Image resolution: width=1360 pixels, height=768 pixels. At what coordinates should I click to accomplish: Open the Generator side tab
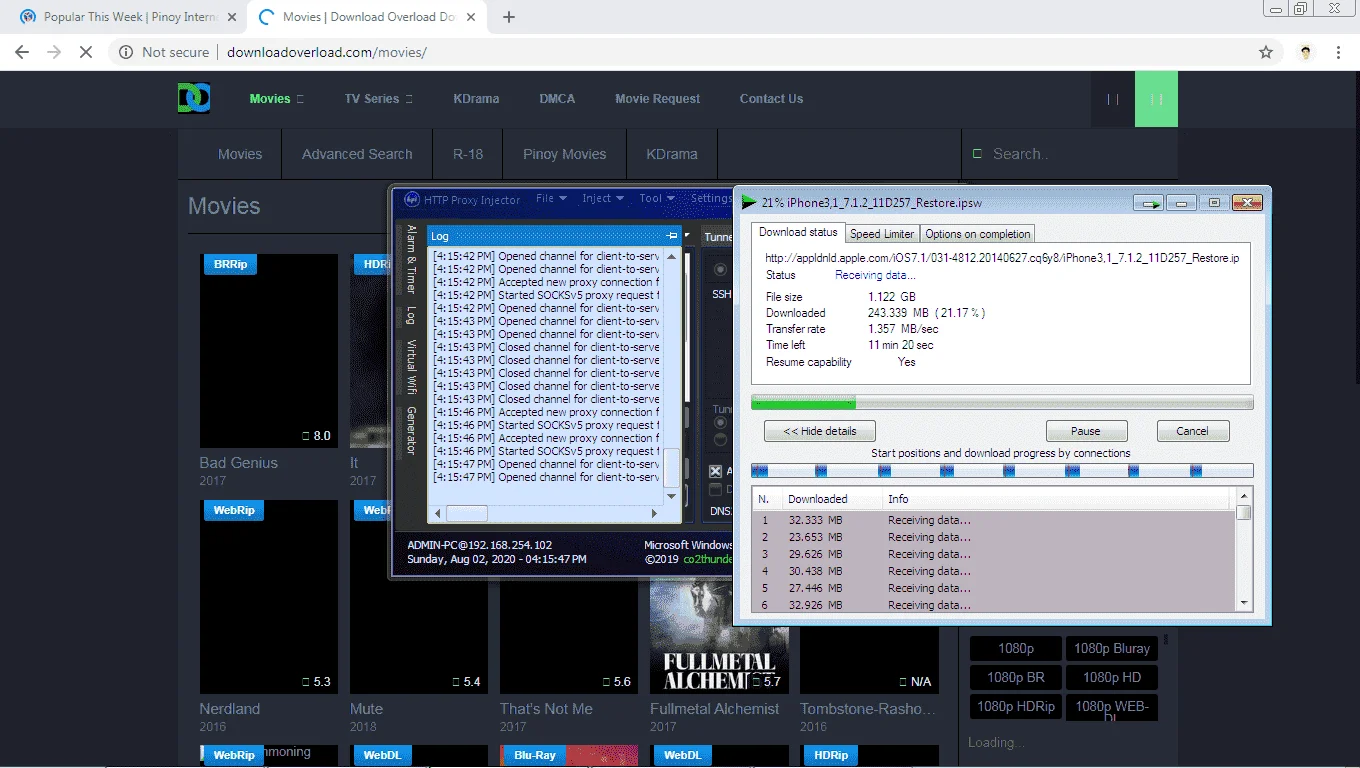(x=411, y=431)
